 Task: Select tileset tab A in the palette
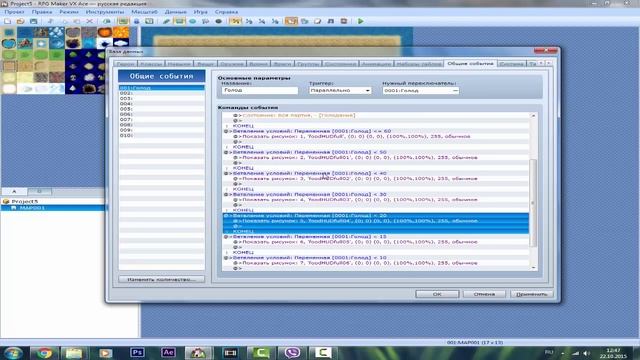click(x=14, y=191)
